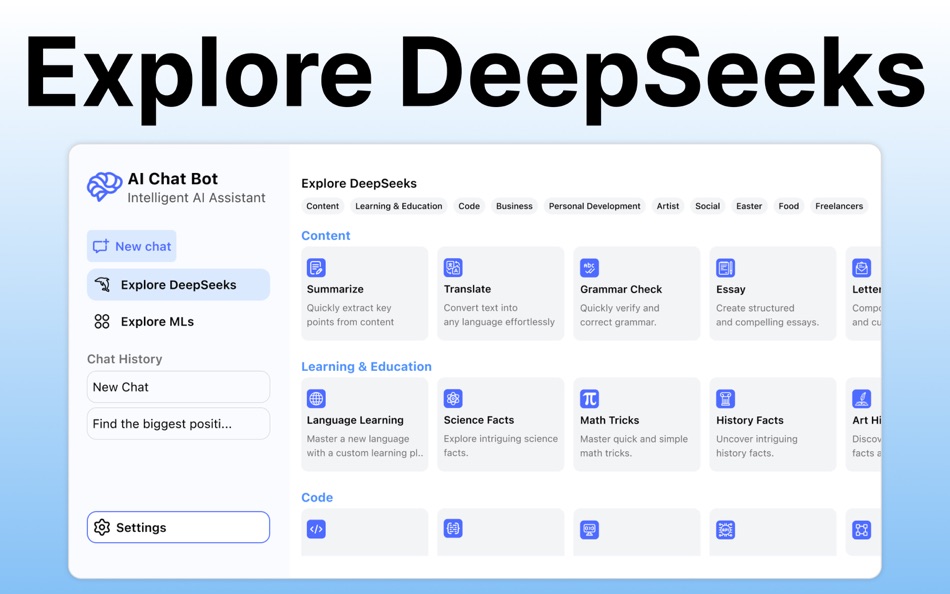Select the Artist category chip

coord(668,206)
